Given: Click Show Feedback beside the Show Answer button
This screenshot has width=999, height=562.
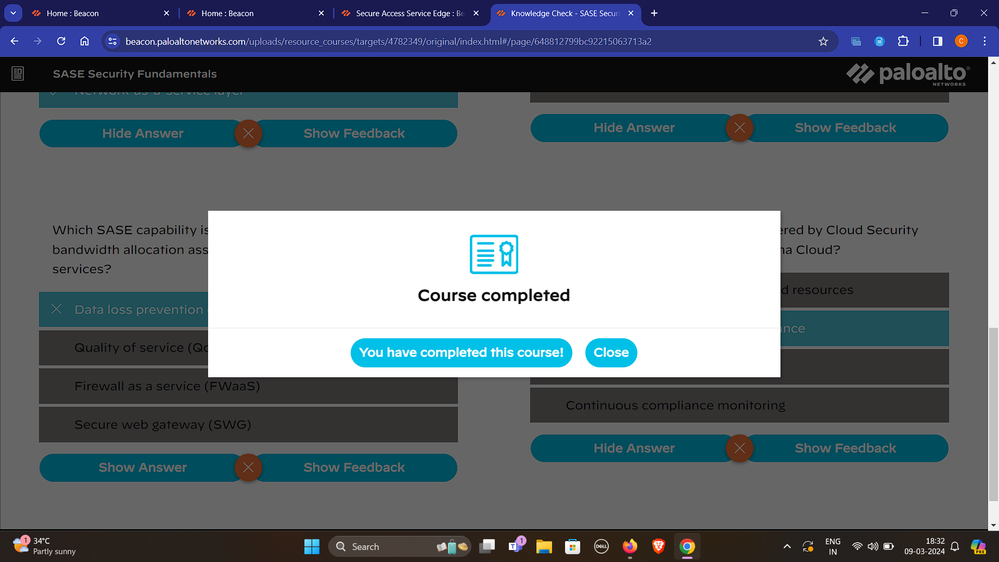Looking at the screenshot, I should [x=354, y=467].
